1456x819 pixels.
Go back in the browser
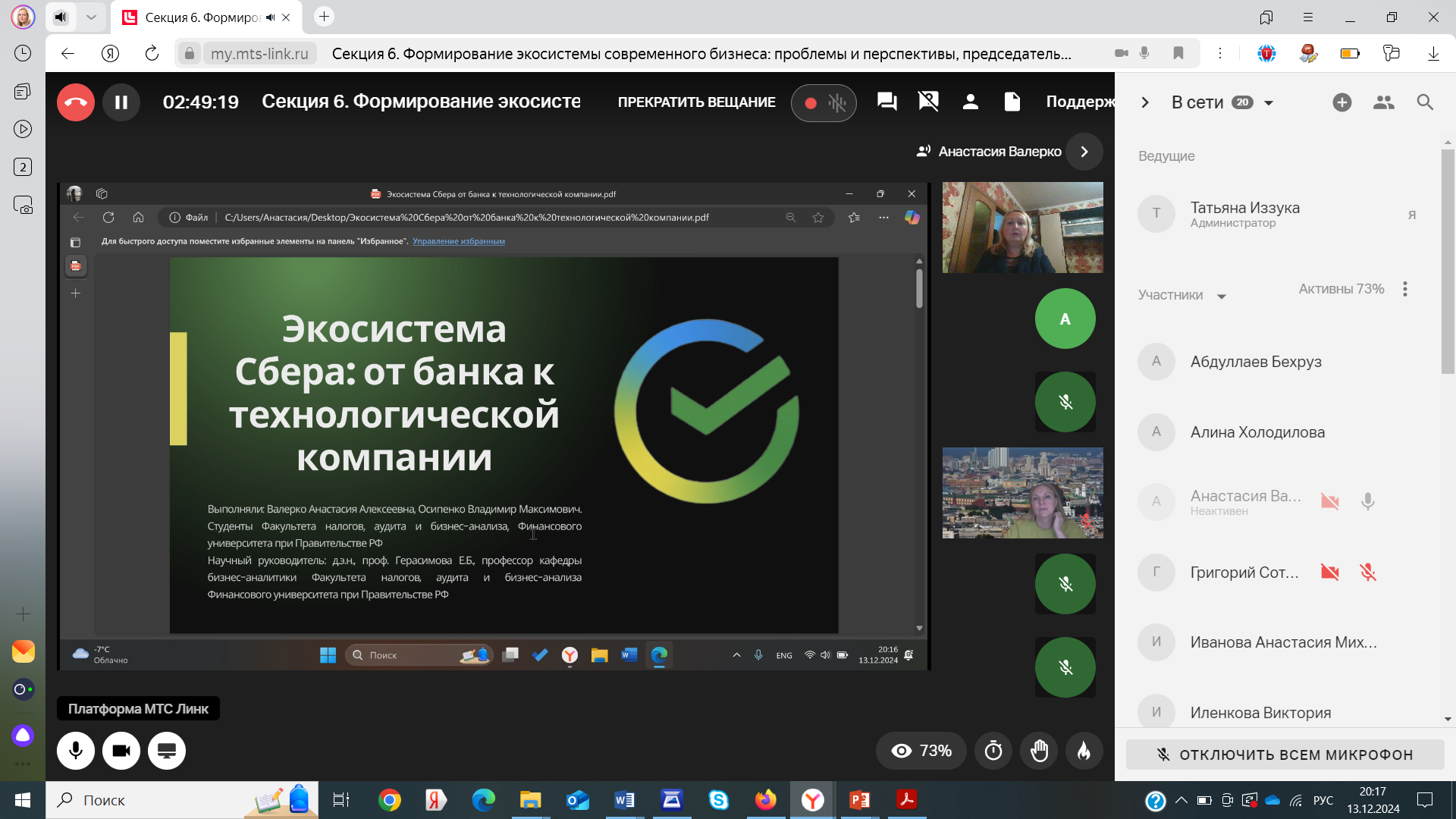click(x=67, y=53)
